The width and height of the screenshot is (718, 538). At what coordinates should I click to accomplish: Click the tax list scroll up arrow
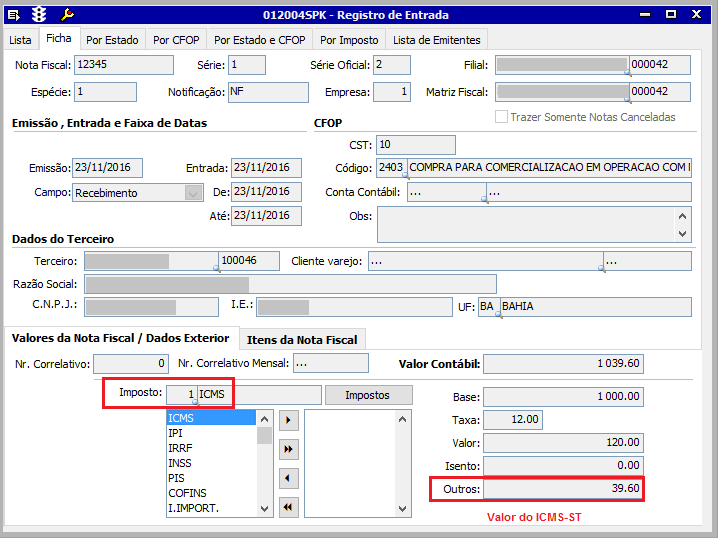click(264, 419)
